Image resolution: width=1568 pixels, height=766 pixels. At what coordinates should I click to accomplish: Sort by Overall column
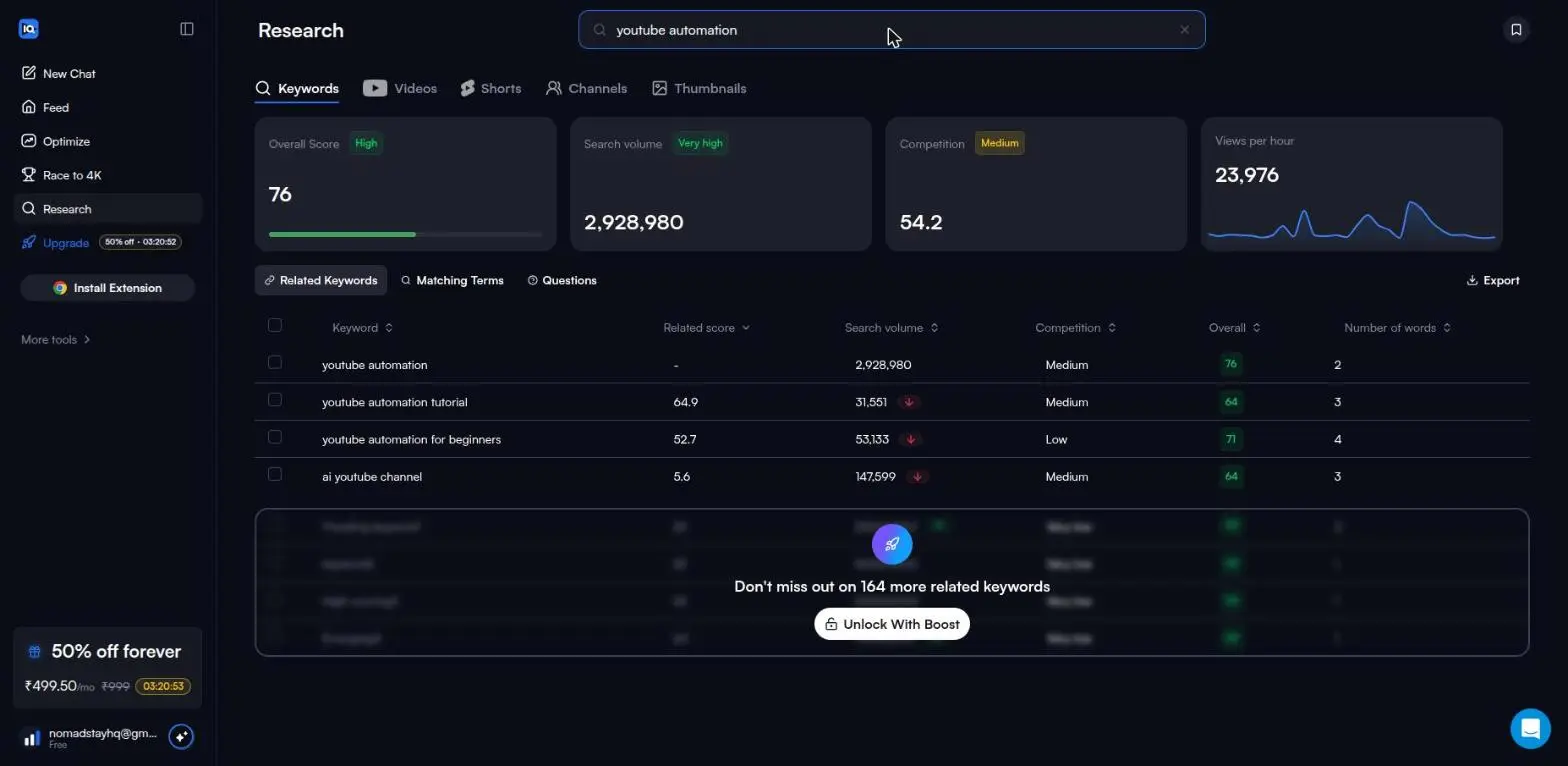pos(1234,328)
